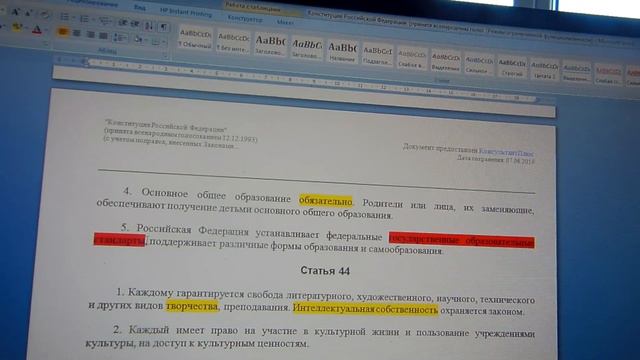640x360 pixels.
Task: Toggle the paragraph marks ¶ button
Action: click(x=163, y=27)
